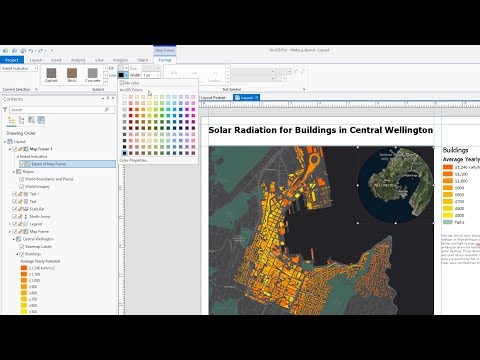The image size is (480, 360).
Task: Click the open project icon in quick access toolbar
Action: tap(14, 51)
